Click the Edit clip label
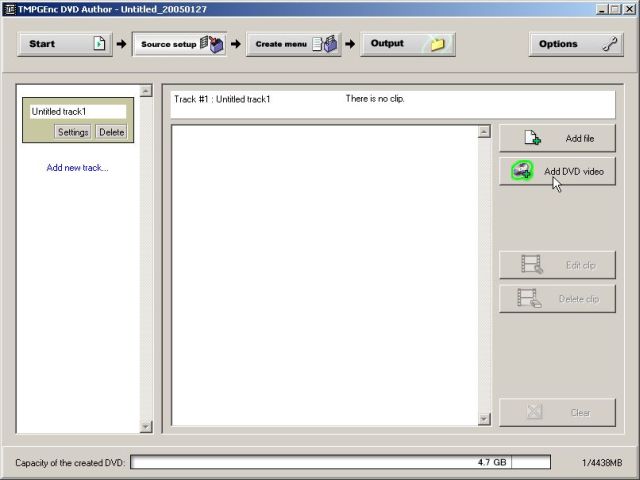Image resolution: width=640 pixels, height=480 pixels. 580,266
